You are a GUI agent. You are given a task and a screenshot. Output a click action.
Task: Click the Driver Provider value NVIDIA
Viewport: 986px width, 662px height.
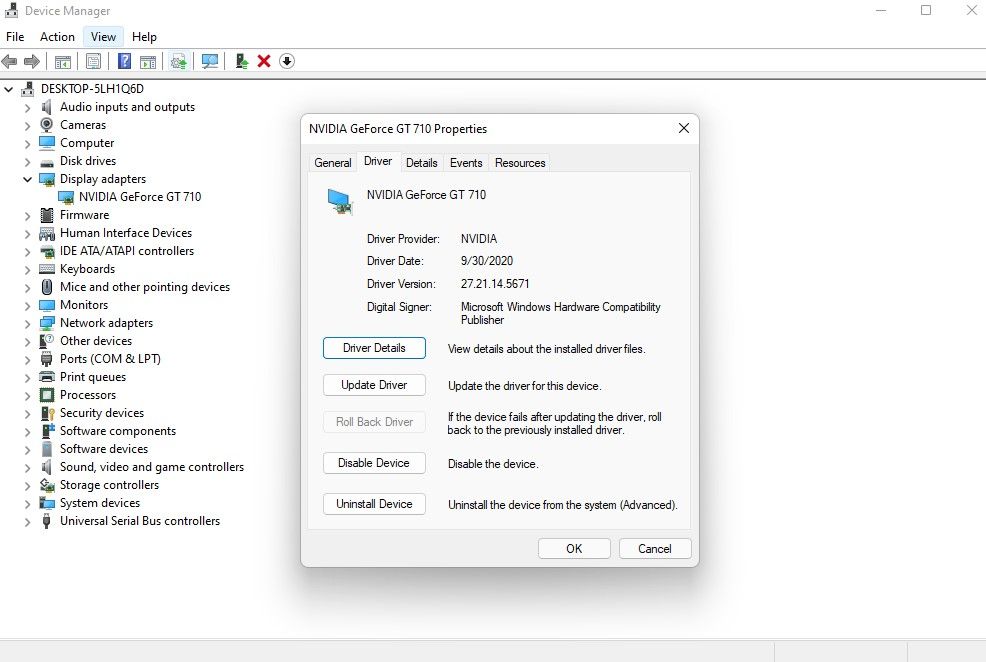coord(479,239)
